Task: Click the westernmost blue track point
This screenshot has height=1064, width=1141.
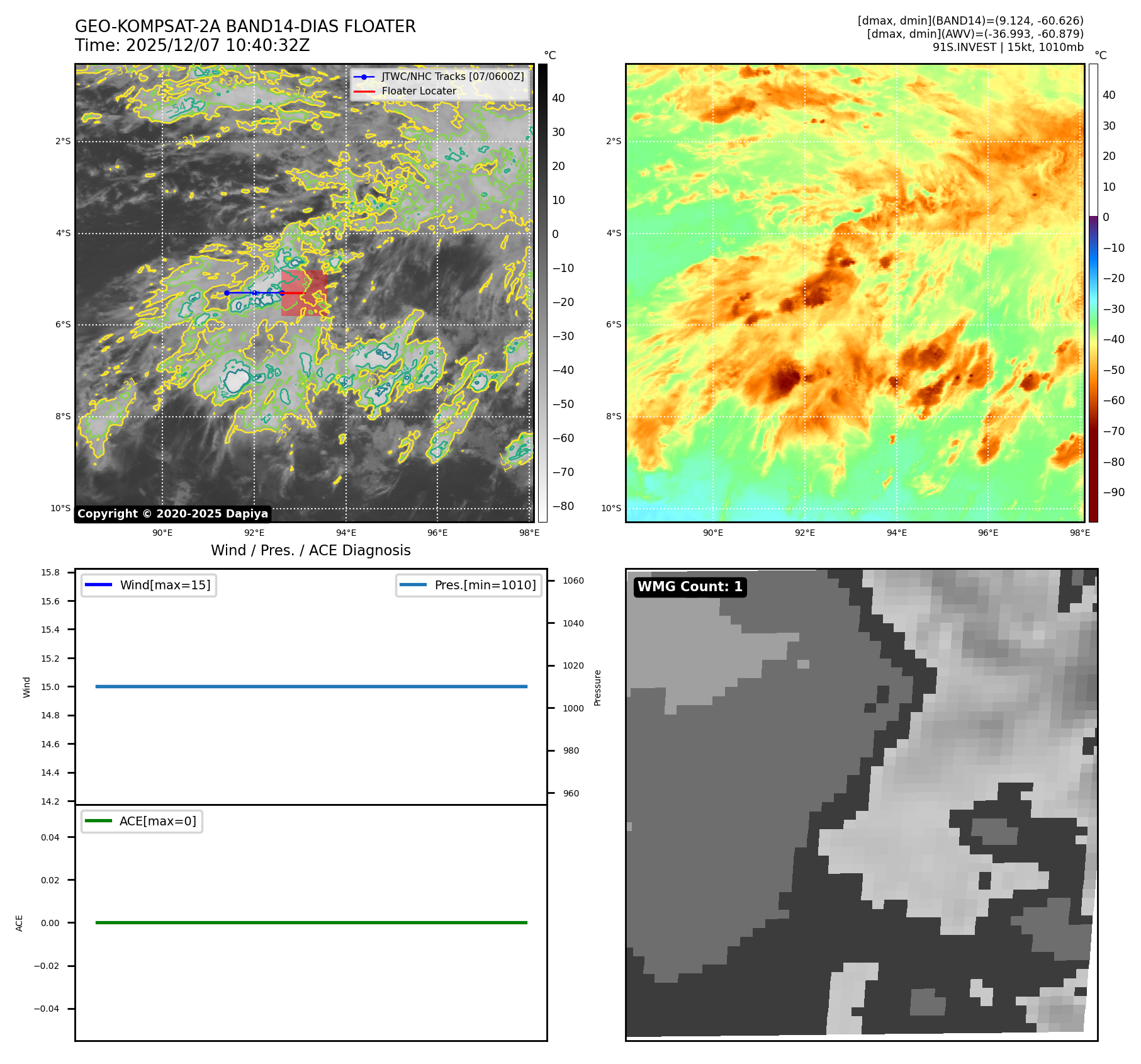Action: (227, 293)
